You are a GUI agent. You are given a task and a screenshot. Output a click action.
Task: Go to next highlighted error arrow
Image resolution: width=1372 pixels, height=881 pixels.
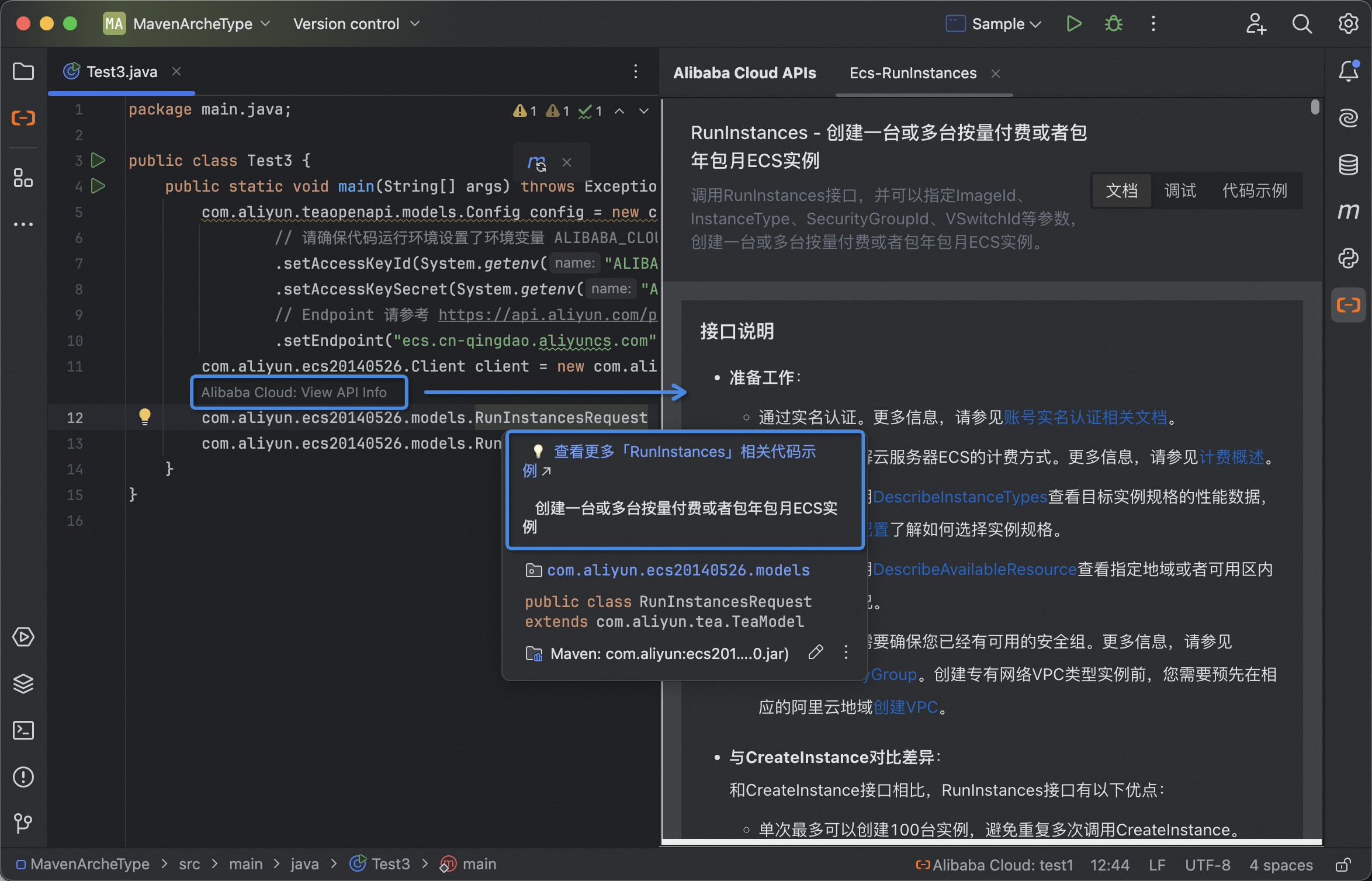point(644,111)
